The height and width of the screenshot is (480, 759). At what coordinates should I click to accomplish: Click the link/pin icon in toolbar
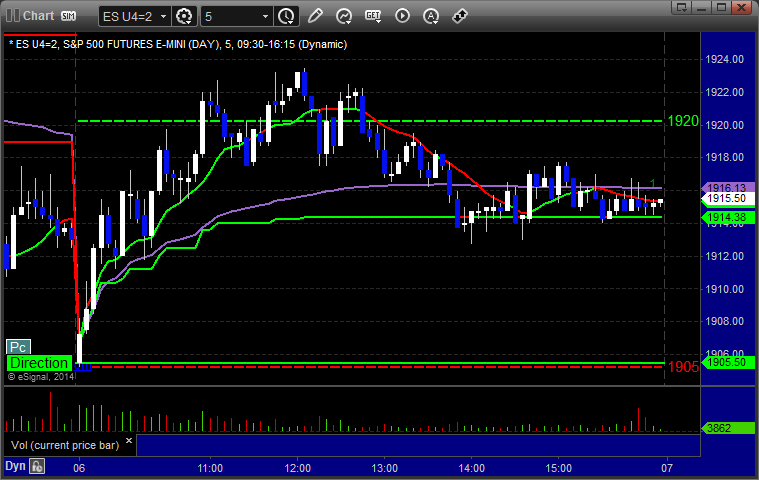tap(460, 16)
